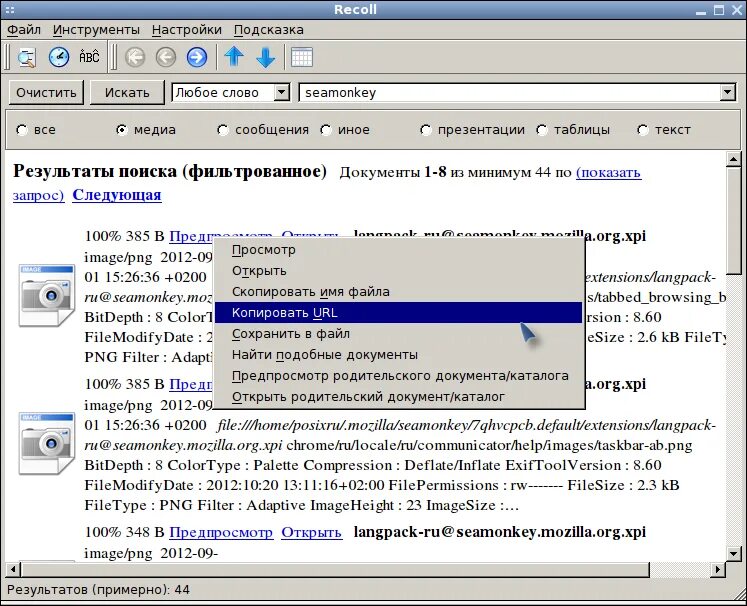Click the first image result camera thumbnail
Viewport: 747px width, 606px height.
(x=47, y=295)
